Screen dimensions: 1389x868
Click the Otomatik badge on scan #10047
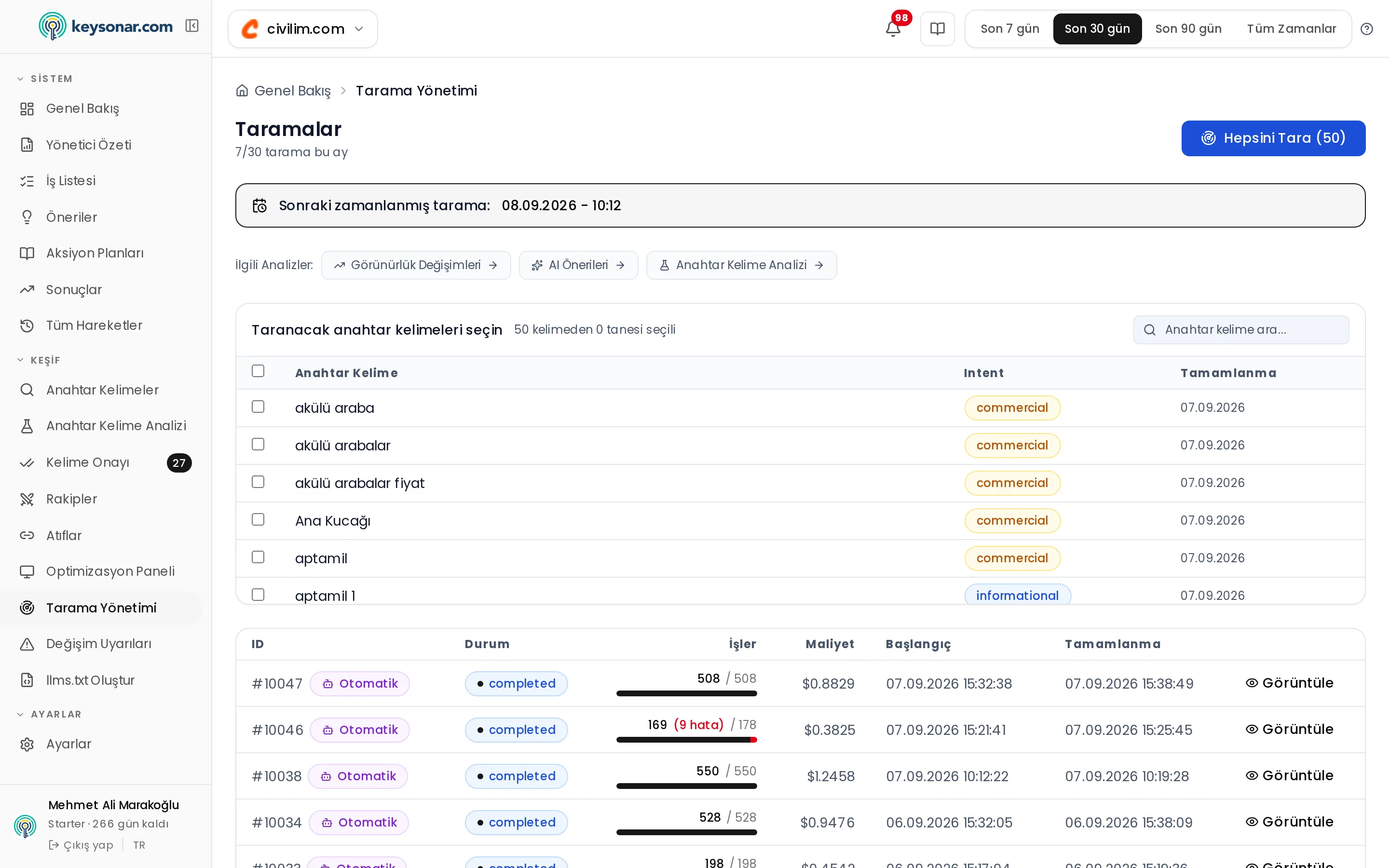point(360,684)
